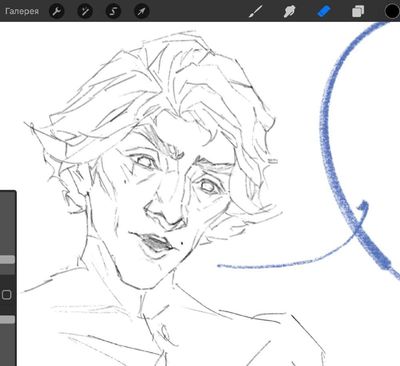Open the Adjustments magic wand menu
The width and height of the screenshot is (400, 366).
[x=85, y=11]
